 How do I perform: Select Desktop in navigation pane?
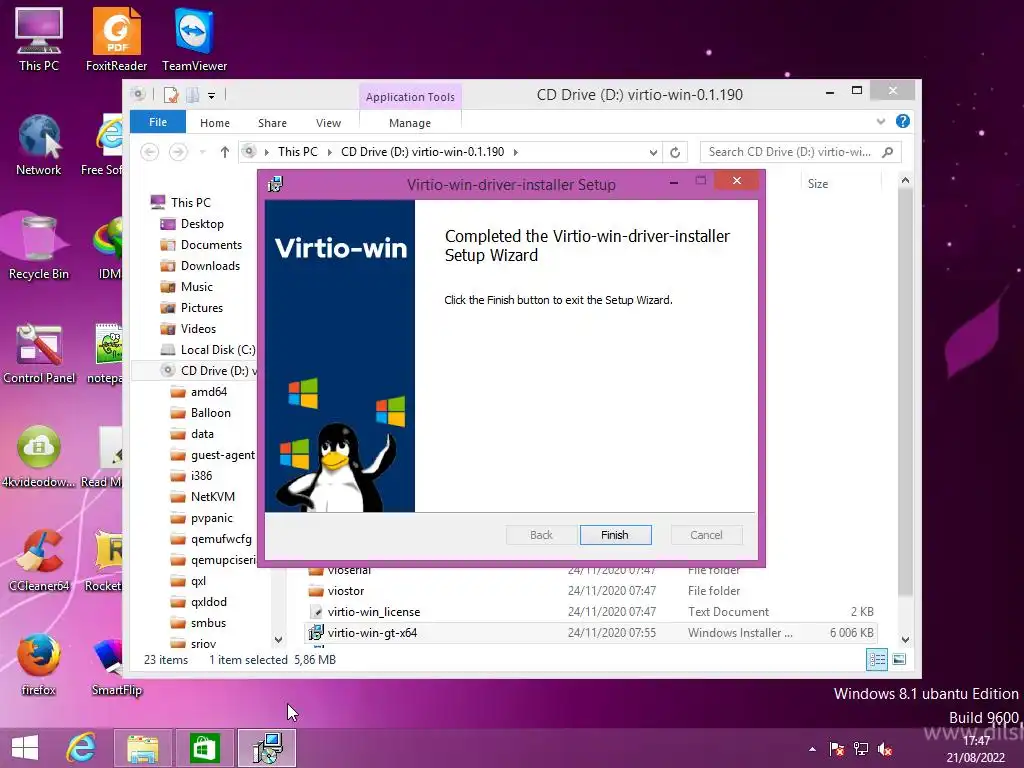[202, 223]
